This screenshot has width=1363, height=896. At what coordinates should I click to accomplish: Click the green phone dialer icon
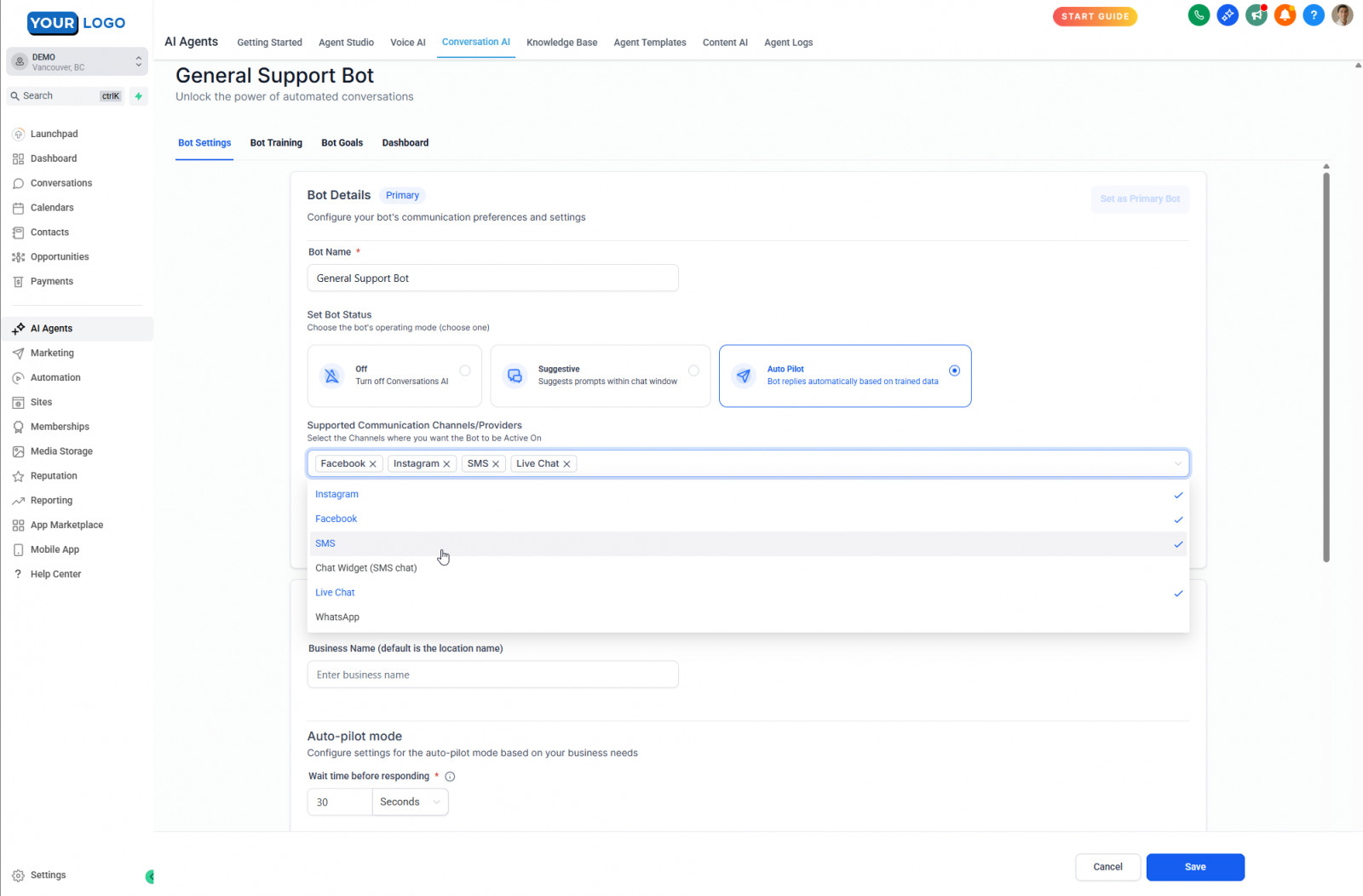(1199, 15)
